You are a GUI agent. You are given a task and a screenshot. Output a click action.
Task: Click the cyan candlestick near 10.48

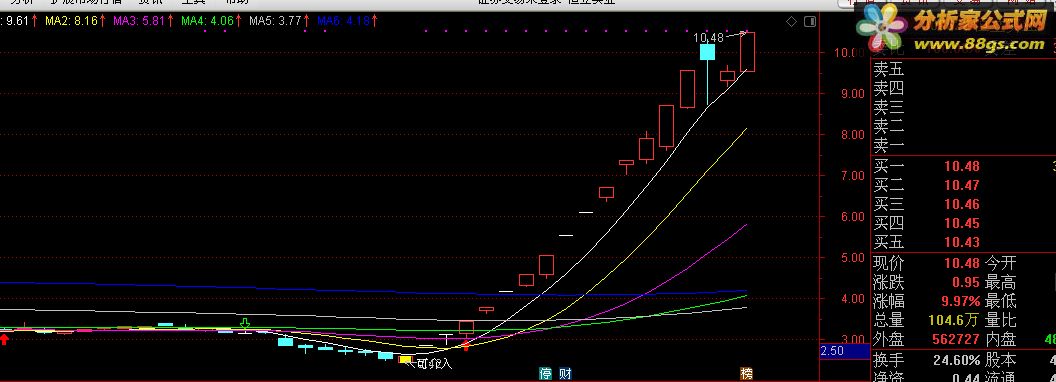pyautogui.click(x=707, y=53)
